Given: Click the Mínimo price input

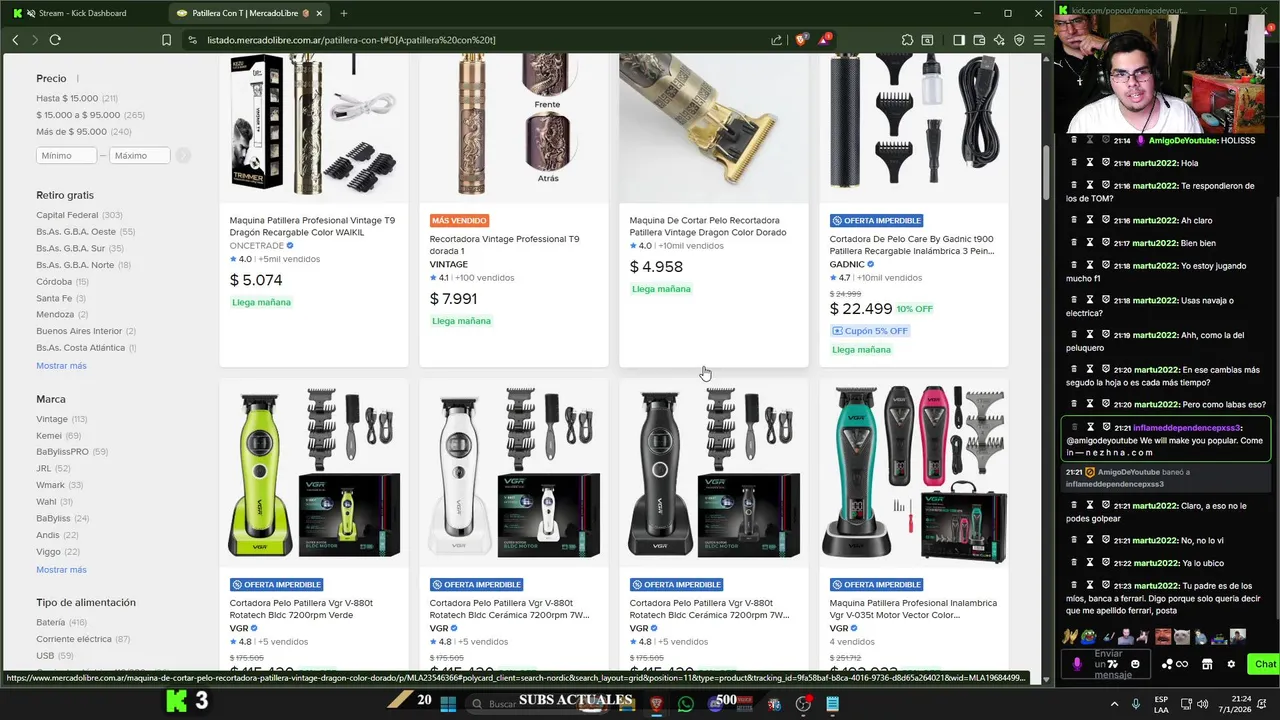Looking at the screenshot, I should 67,156.
